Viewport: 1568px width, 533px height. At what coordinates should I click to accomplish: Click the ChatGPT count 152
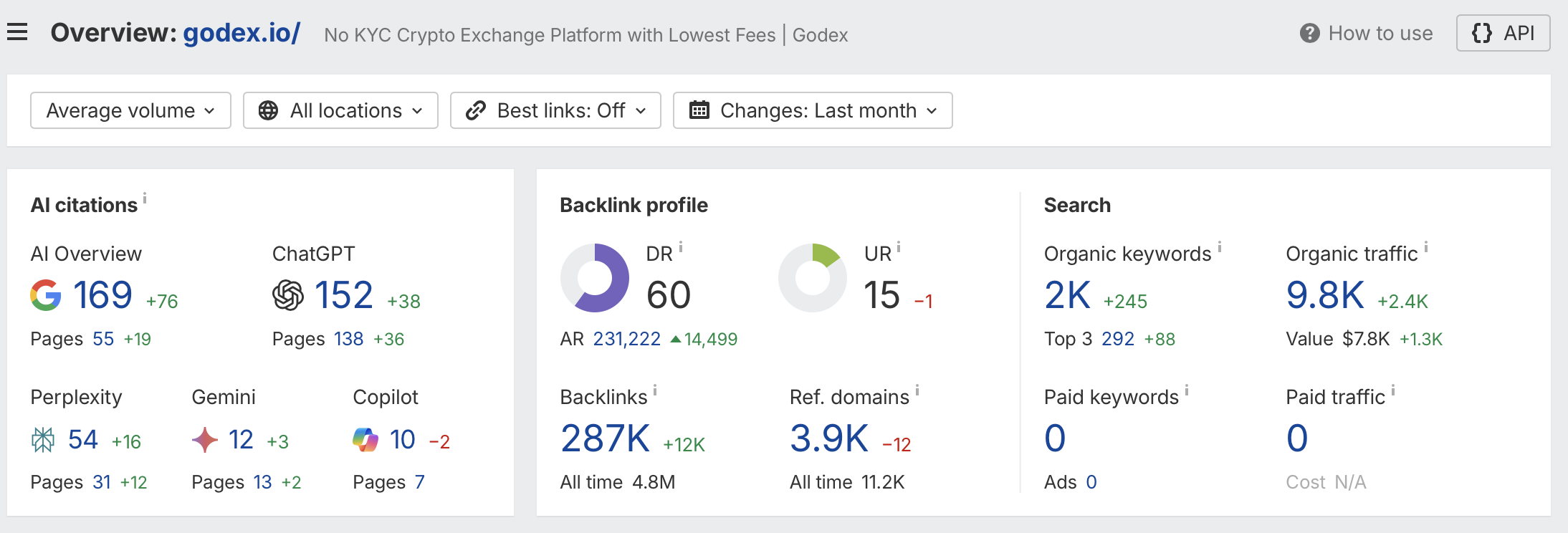(344, 295)
